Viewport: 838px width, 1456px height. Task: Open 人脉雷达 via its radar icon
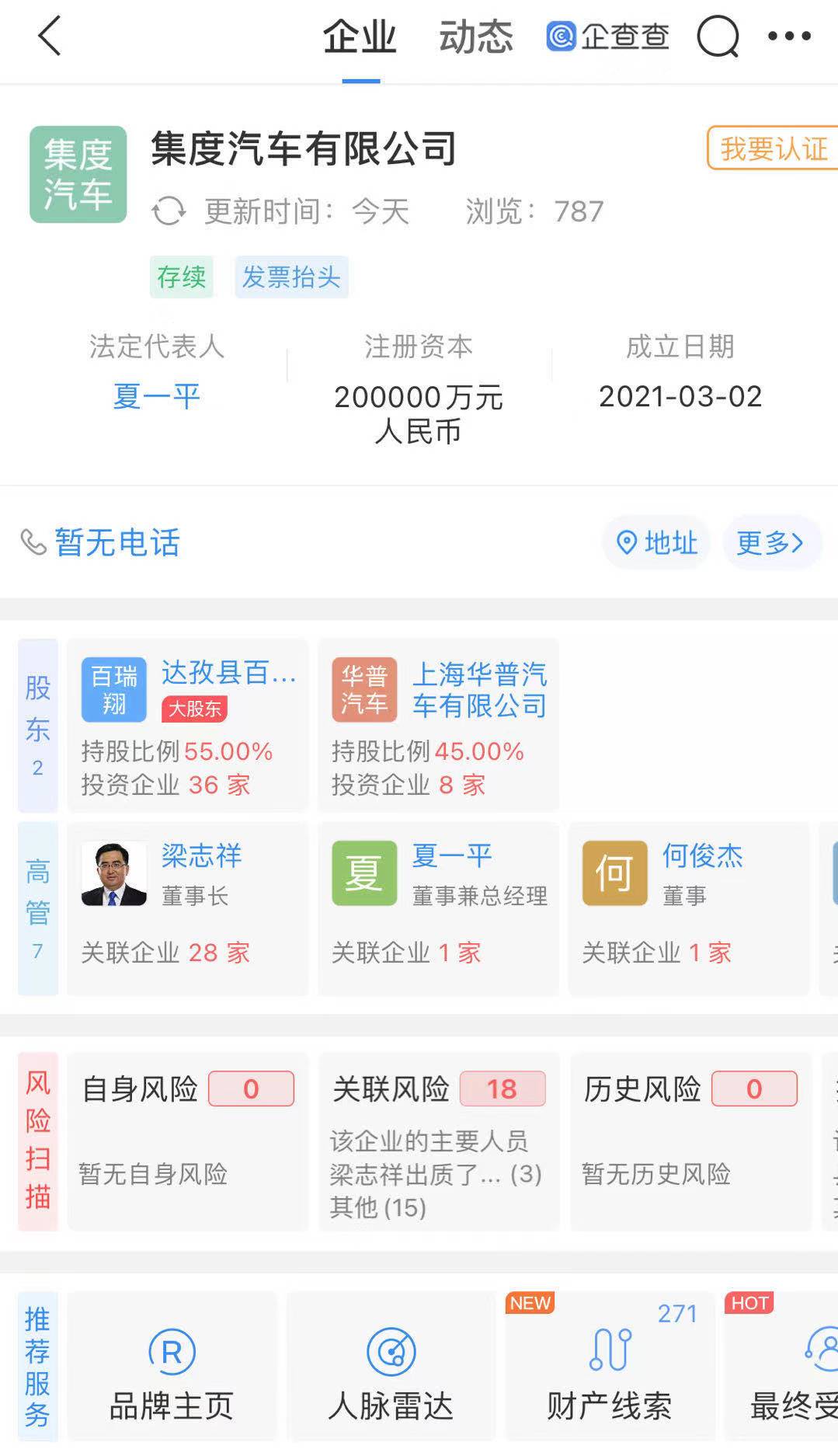(x=391, y=1352)
